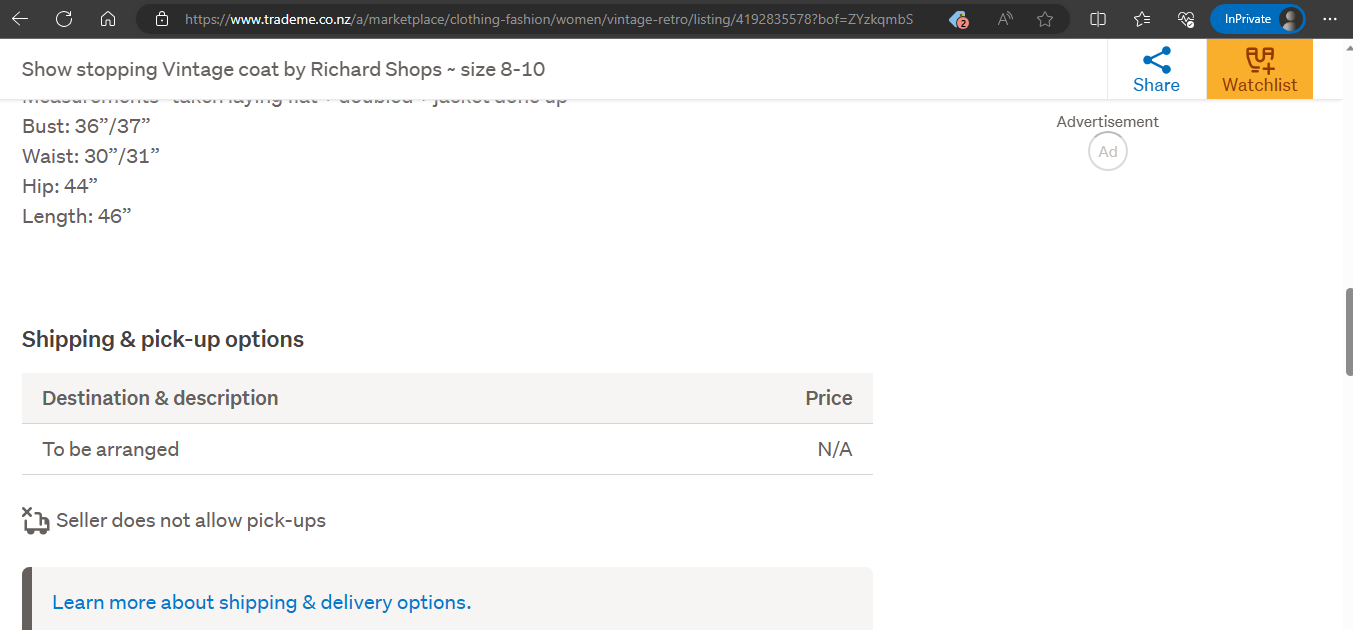Open the Share options for this listing
This screenshot has width=1353, height=630.
(x=1156, y=69)
